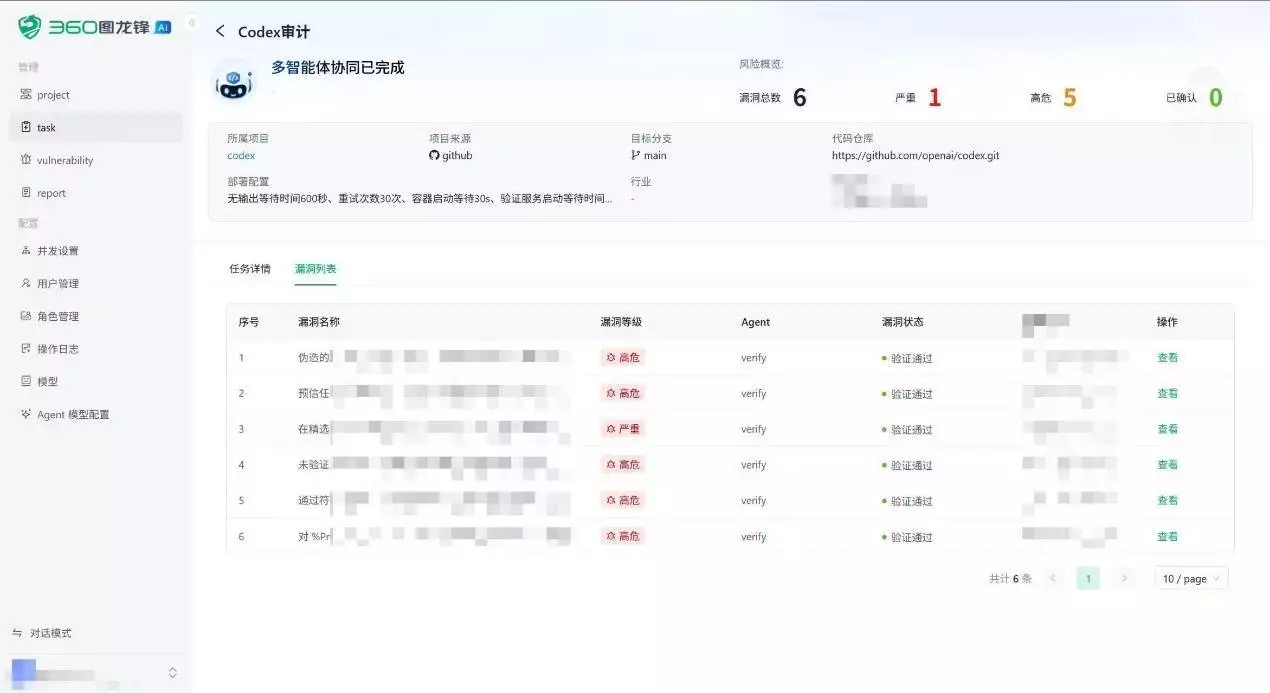Click the 高危 severity tag in row 2
This screenshot has width=1270, height=693.
(622, 394)
